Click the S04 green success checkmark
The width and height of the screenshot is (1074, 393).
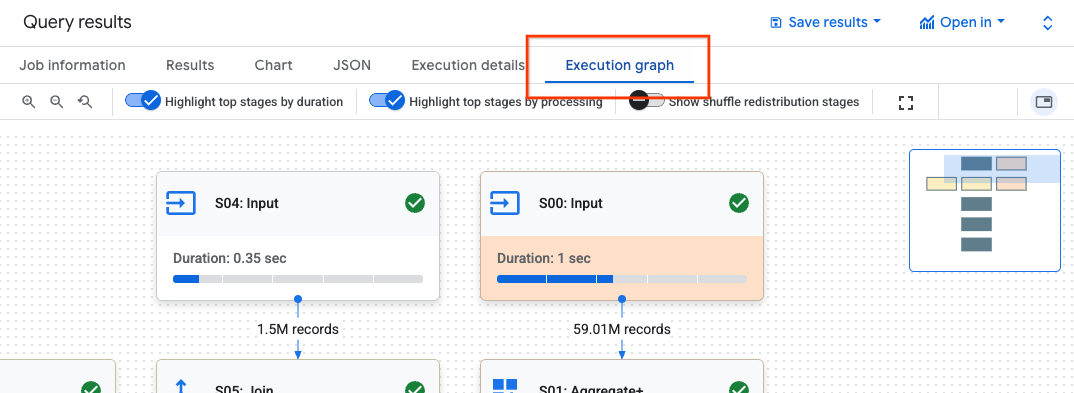[414, 203]
